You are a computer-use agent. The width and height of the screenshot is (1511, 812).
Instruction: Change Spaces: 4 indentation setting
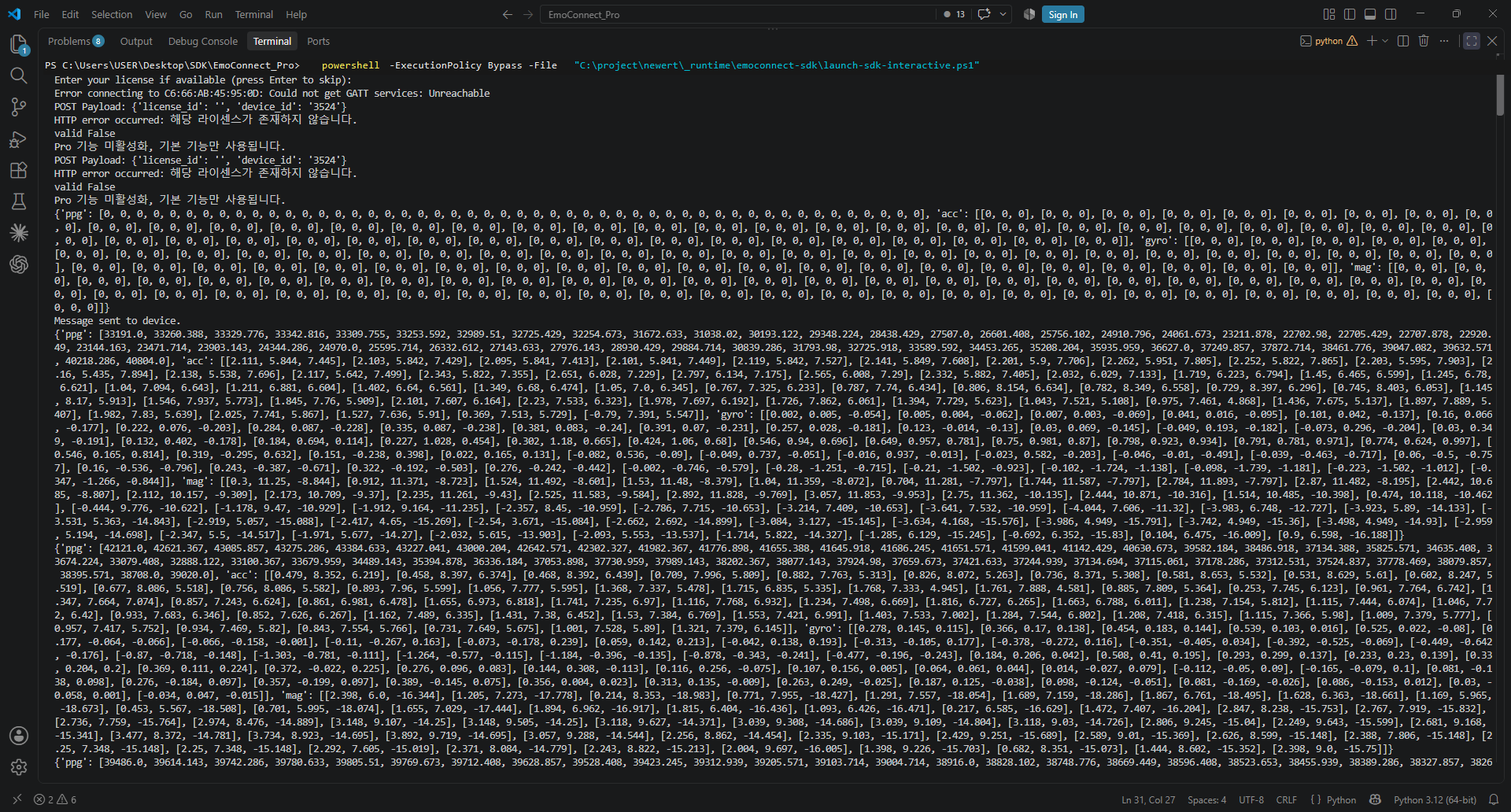[x=1206, y=799]
